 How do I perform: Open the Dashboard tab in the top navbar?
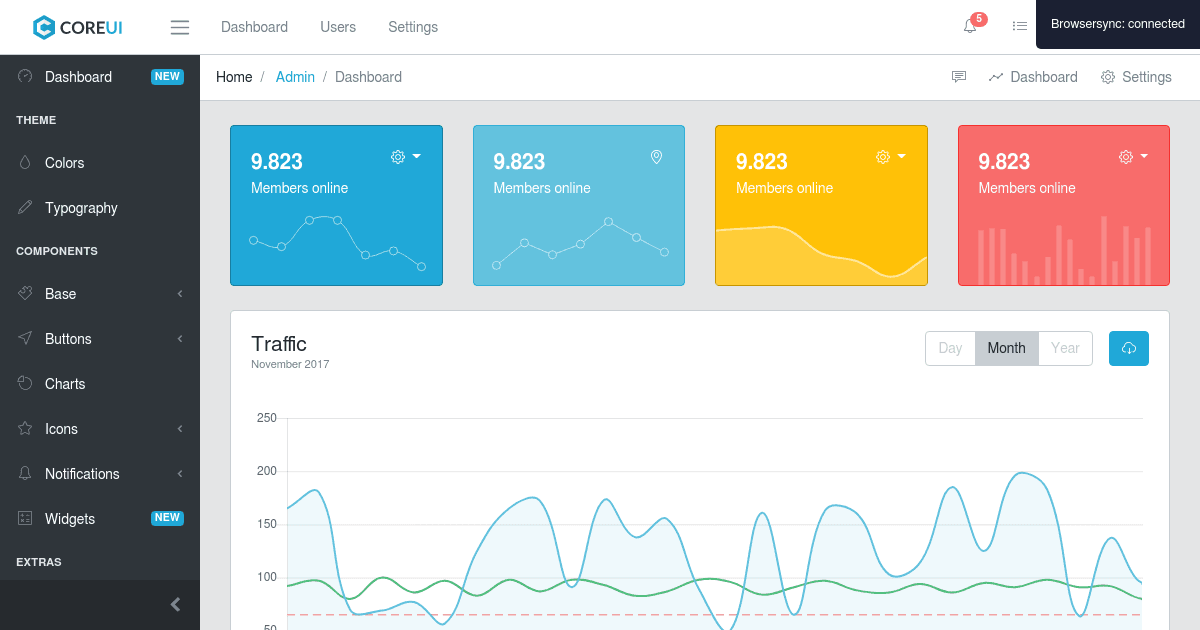(254, 27)
